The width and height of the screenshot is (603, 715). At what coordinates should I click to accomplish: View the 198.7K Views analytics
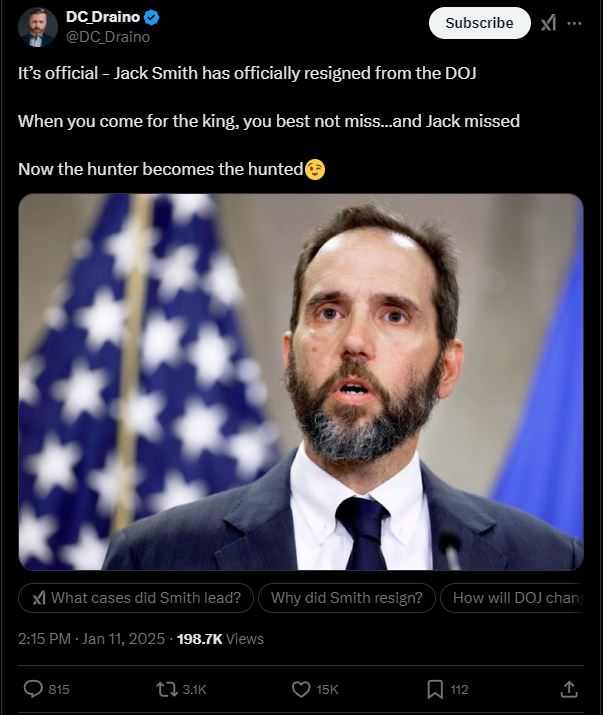point(220,639)
